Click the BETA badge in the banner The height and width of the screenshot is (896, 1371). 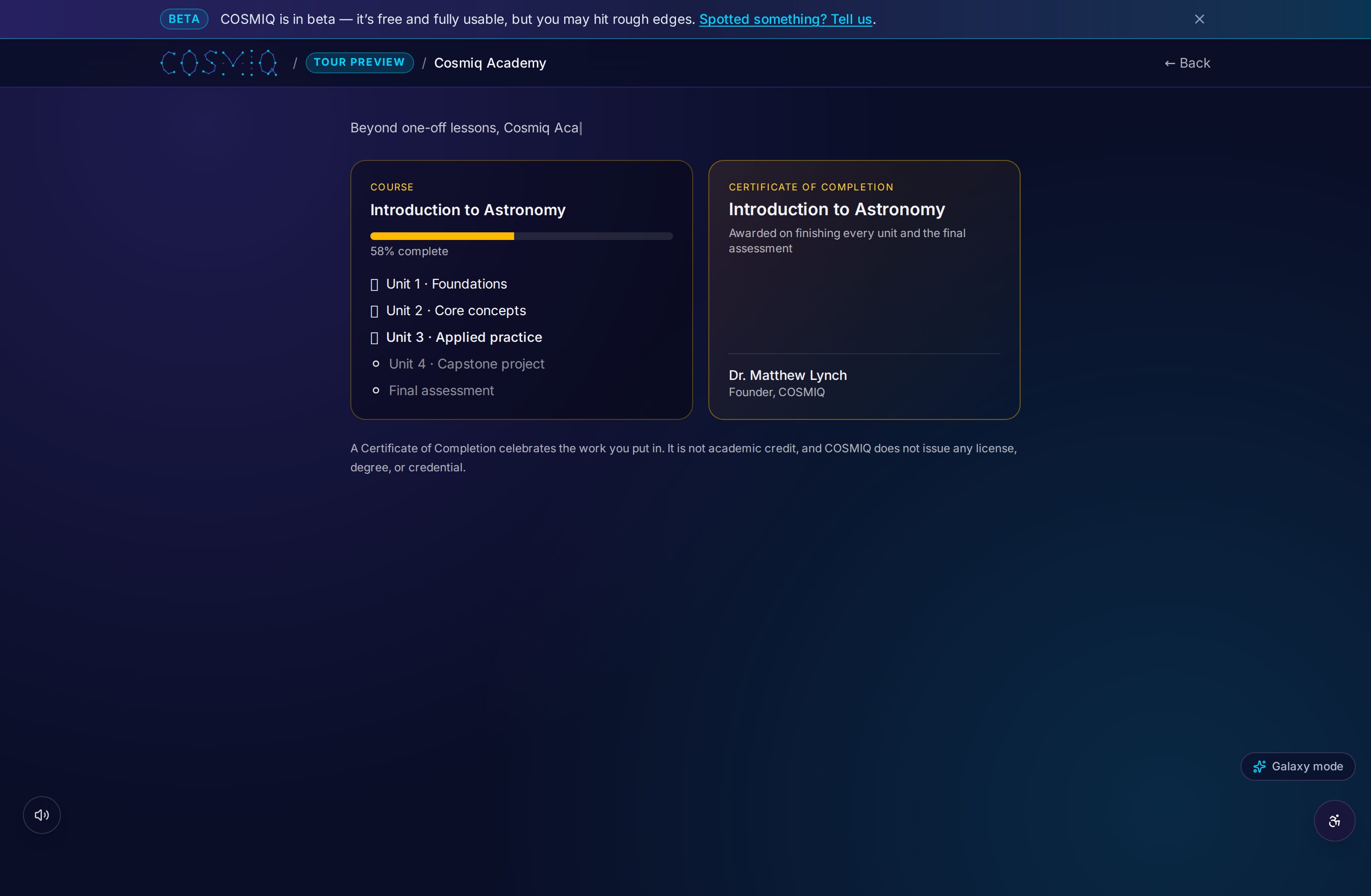tap(184, 19)
